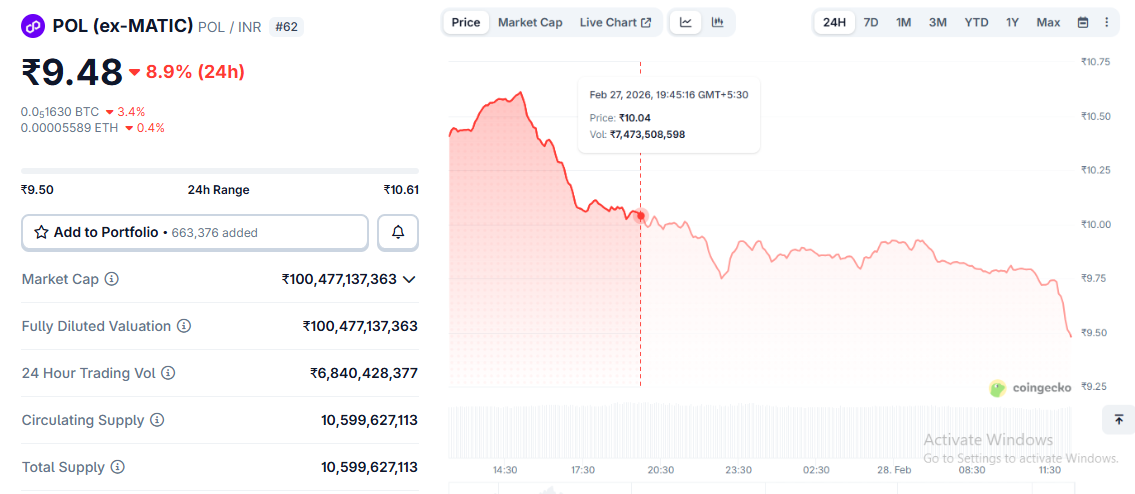Click the #62 rank badge
Image resolution: width=1135 pixels, height=494 pixels.
click(286, 27)
